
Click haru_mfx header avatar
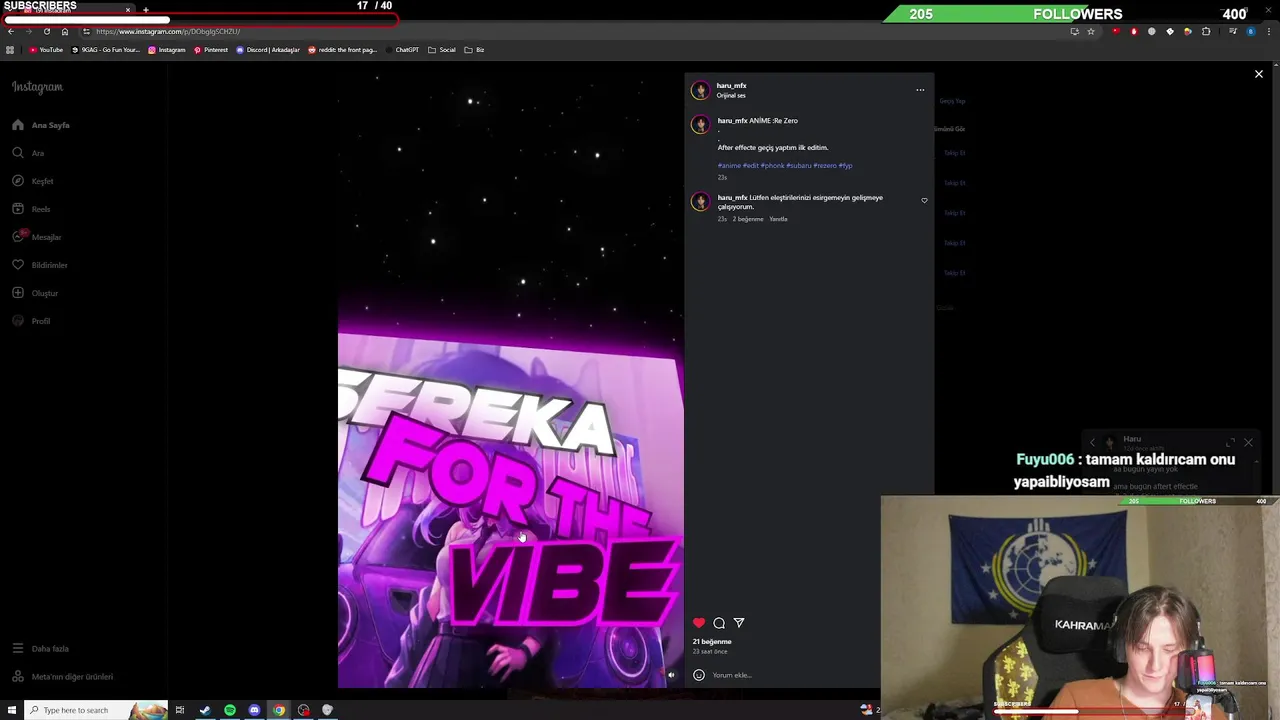tap(700, 90)
